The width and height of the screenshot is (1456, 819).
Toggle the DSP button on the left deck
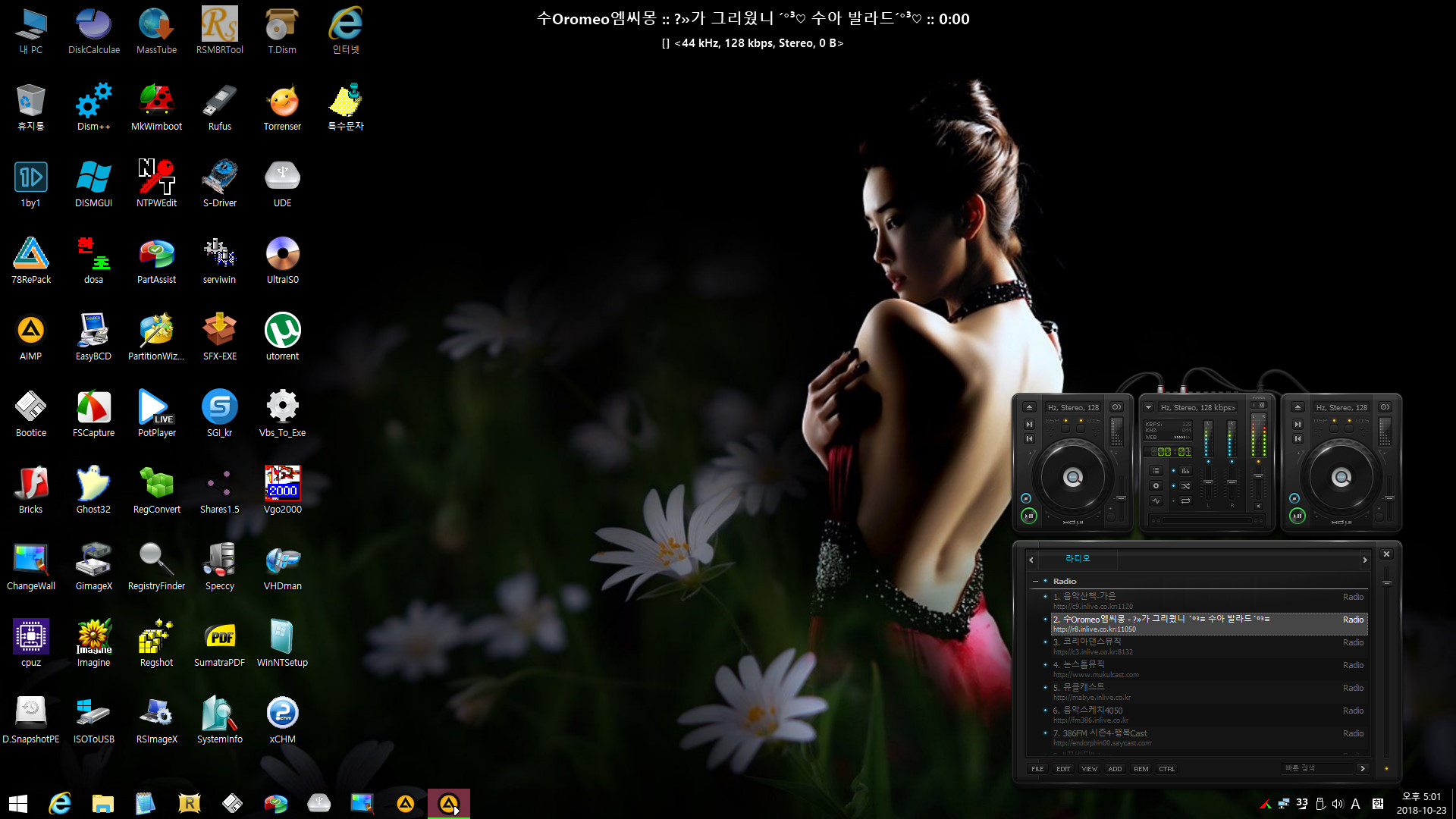pyautogui.click(x=1065, y=428)
